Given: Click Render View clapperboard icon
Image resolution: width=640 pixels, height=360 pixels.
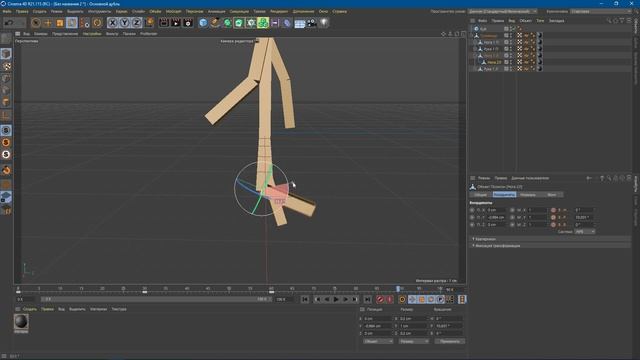Looking at the screenshot, I should [164, 23].
